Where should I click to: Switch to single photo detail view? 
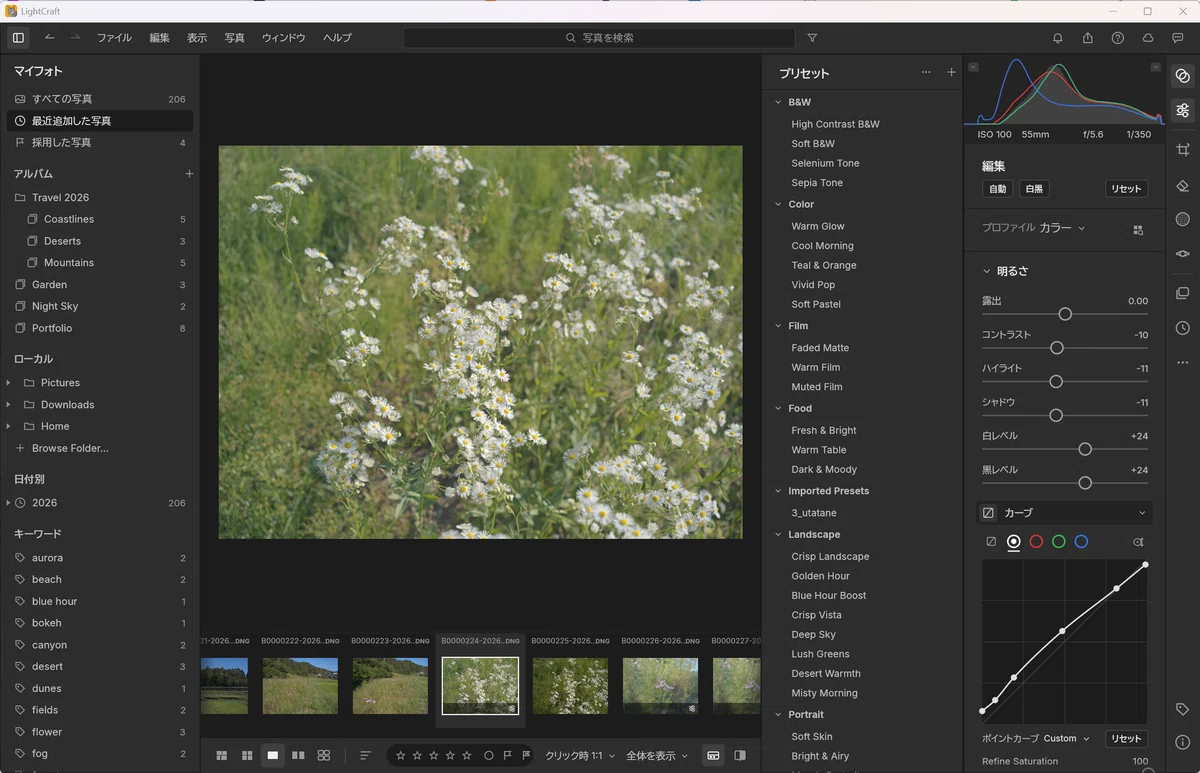click(272, 755)
